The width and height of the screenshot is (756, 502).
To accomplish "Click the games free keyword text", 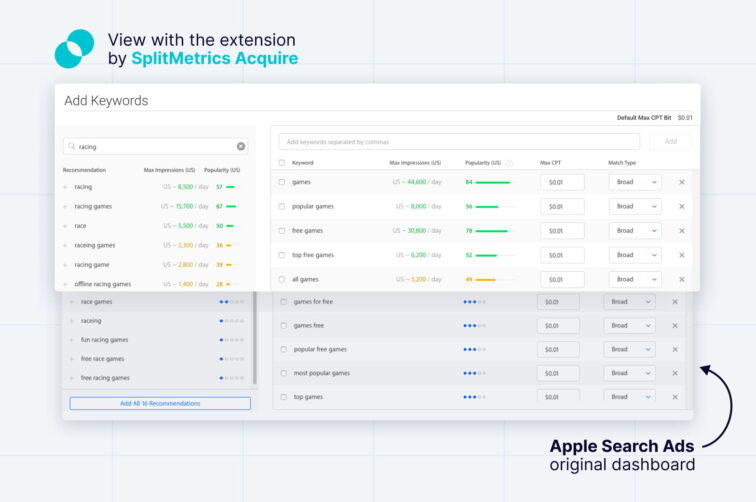I will coord(309,326).
